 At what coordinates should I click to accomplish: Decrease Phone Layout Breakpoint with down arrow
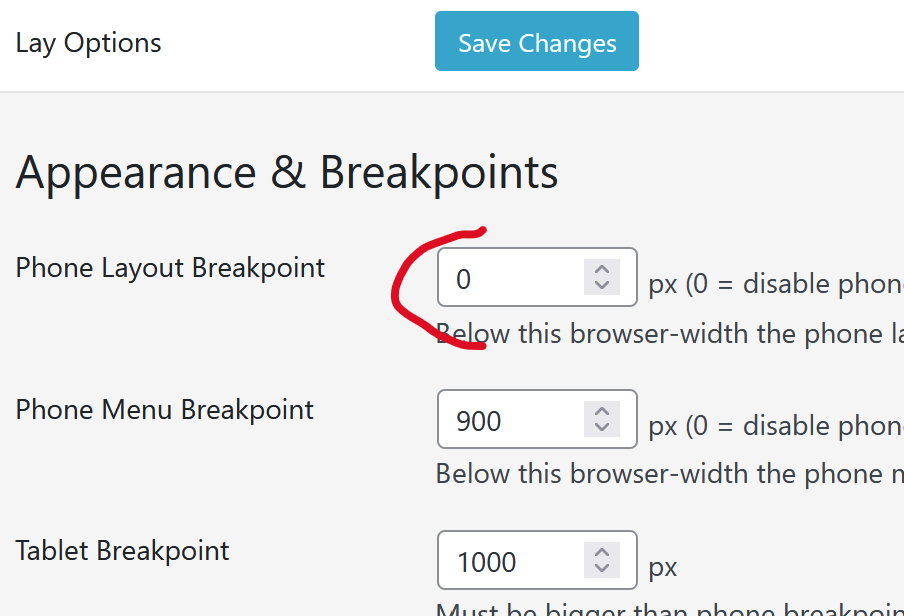(x=602, y=286)
